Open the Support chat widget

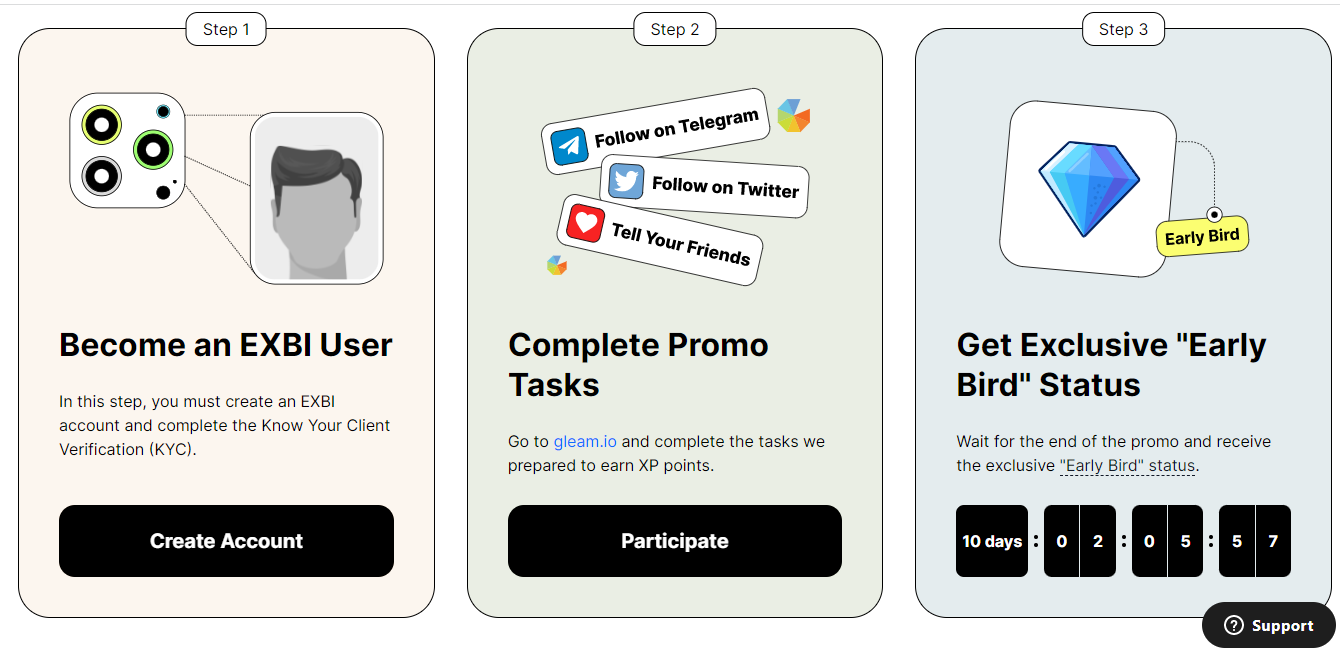tap(1269, 626)
